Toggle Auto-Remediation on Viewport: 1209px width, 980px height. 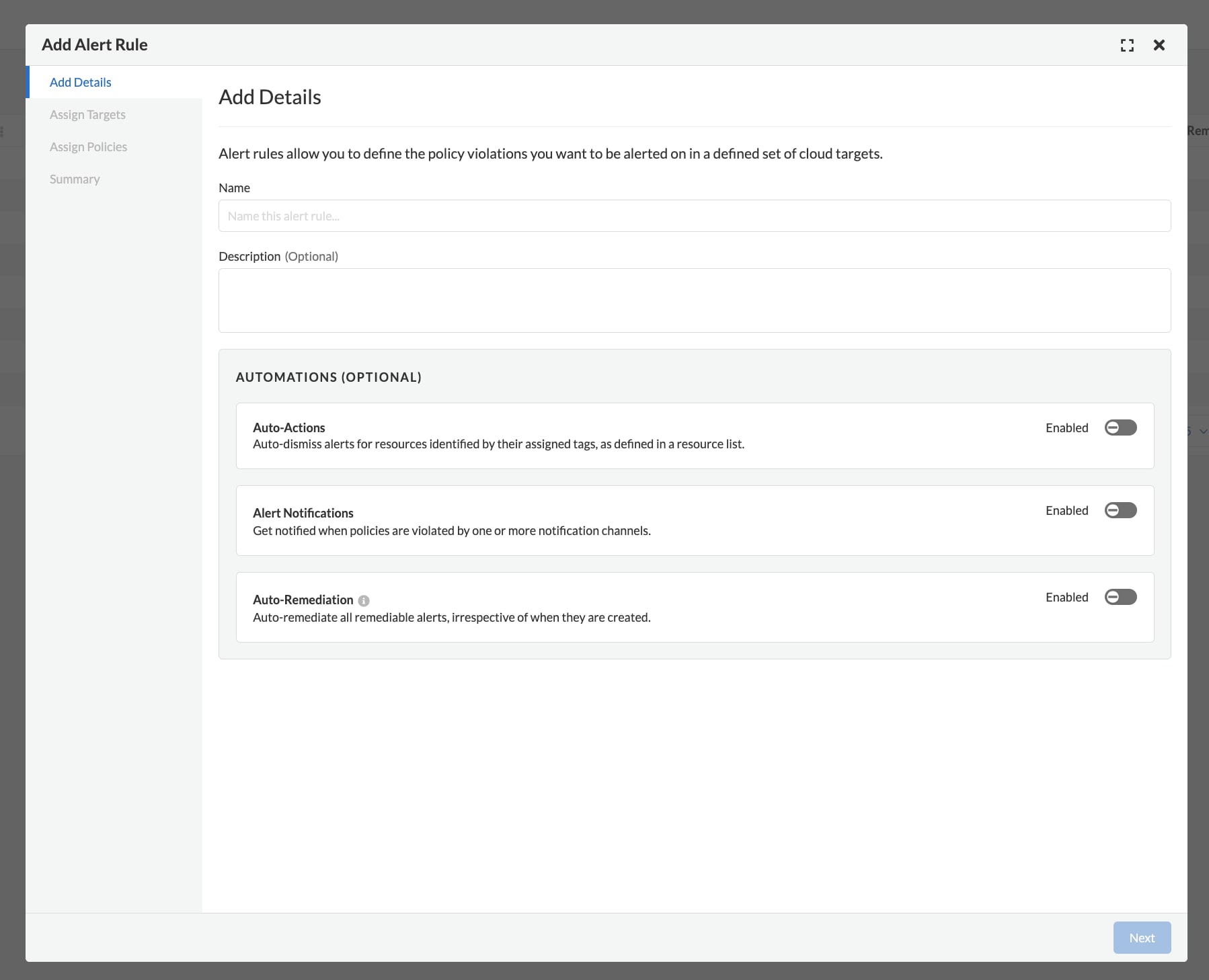coord(1121,597)
